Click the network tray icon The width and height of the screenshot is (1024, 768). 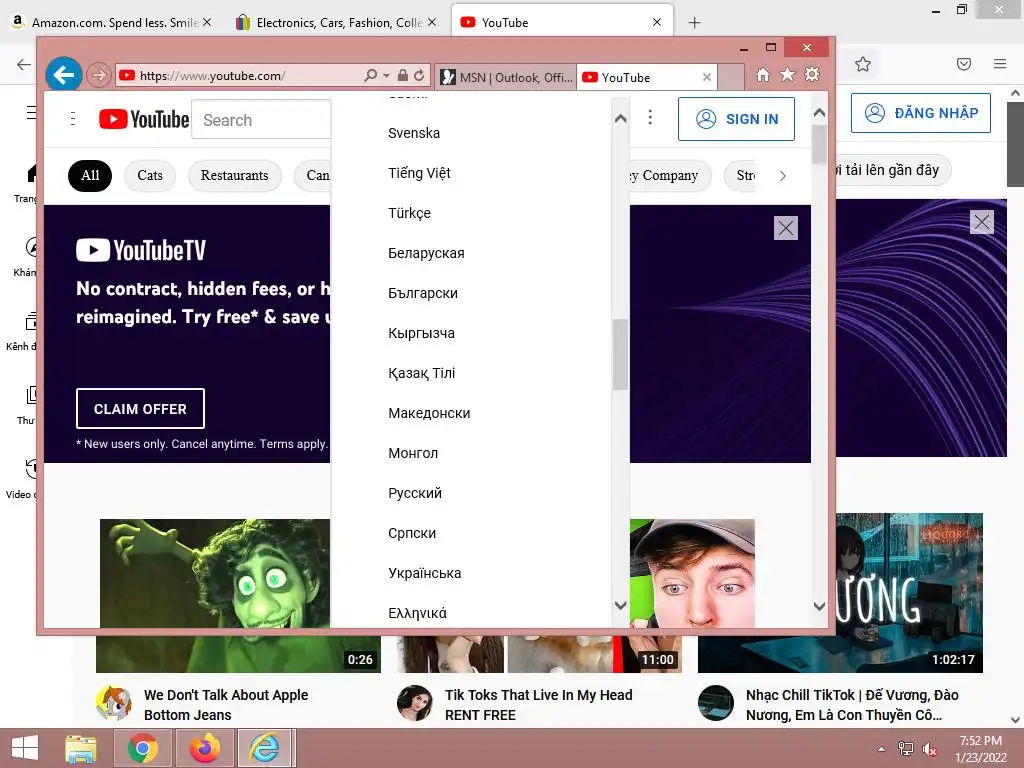click(906, 749)
